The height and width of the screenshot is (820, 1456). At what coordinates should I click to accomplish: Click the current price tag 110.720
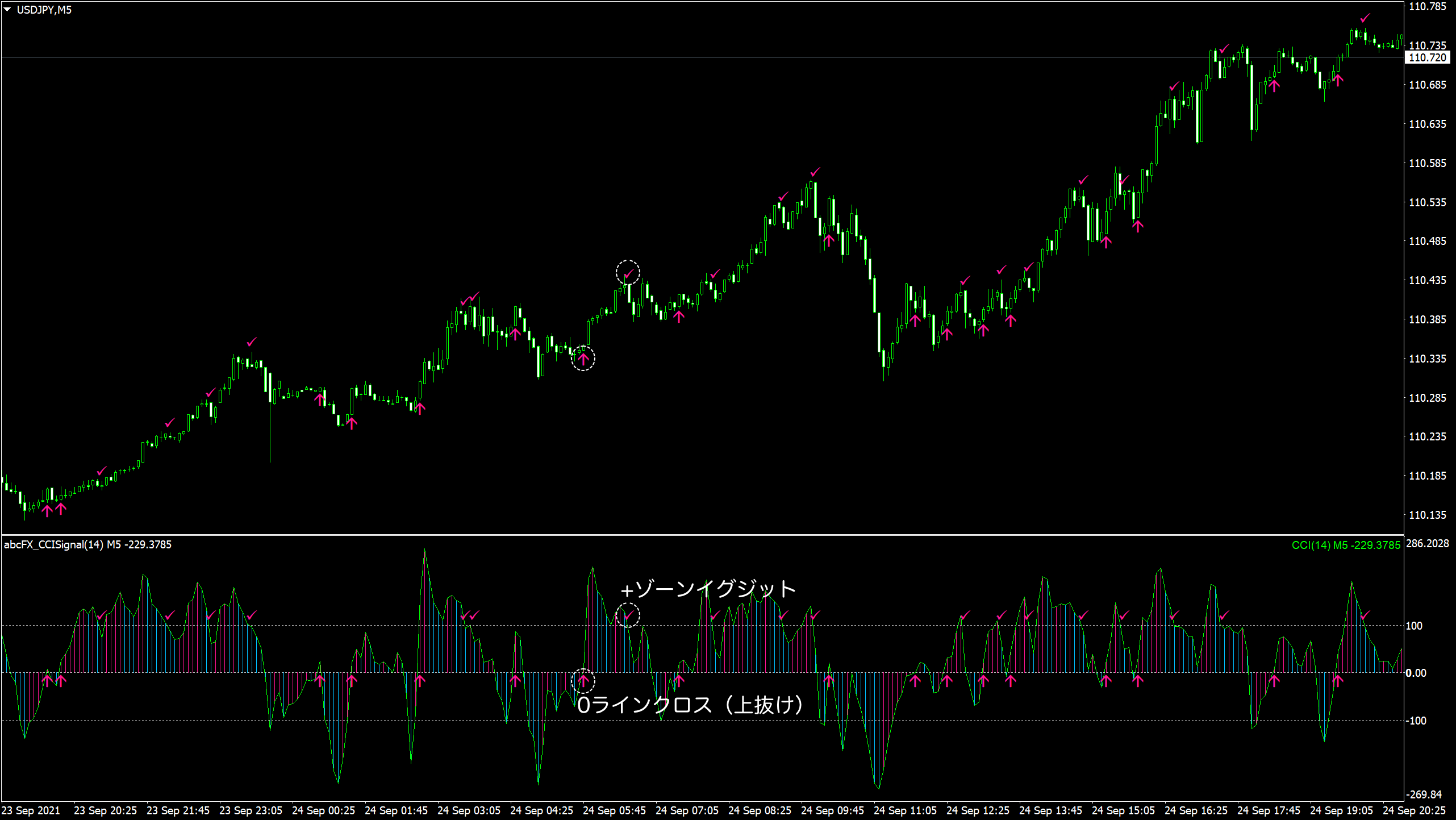point(1427,57)
